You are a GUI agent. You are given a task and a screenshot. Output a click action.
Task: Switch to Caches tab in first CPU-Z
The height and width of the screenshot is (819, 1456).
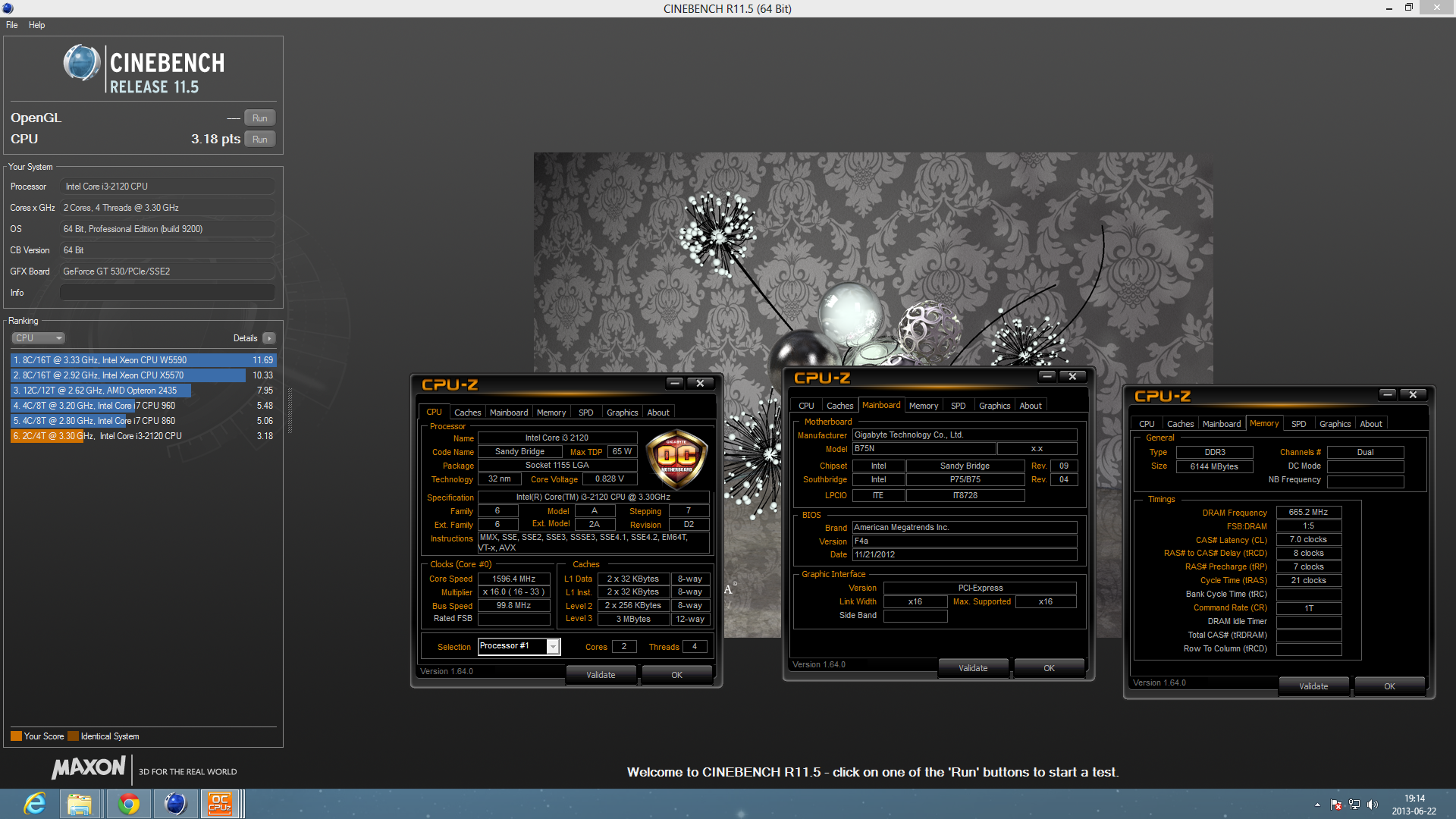(x=468, y=413)
